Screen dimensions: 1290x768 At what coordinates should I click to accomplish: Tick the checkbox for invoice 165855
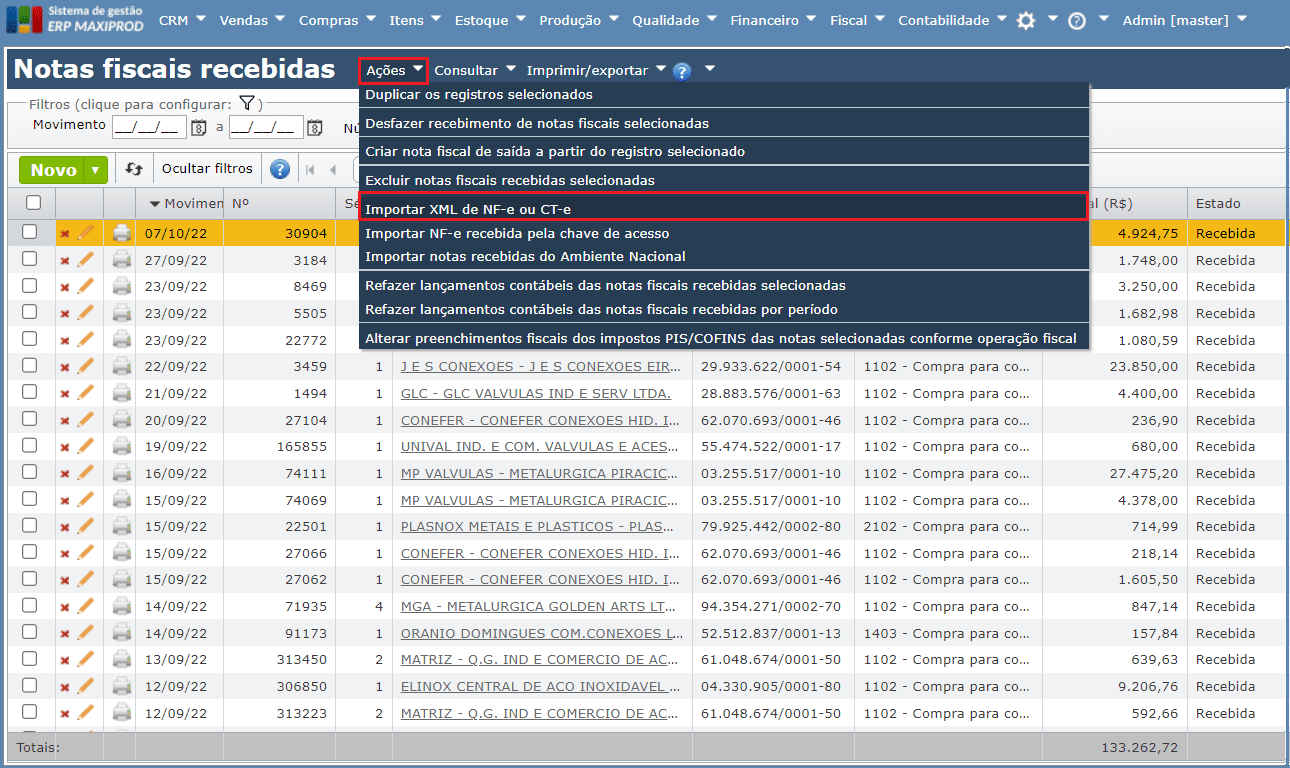point(30,446)
